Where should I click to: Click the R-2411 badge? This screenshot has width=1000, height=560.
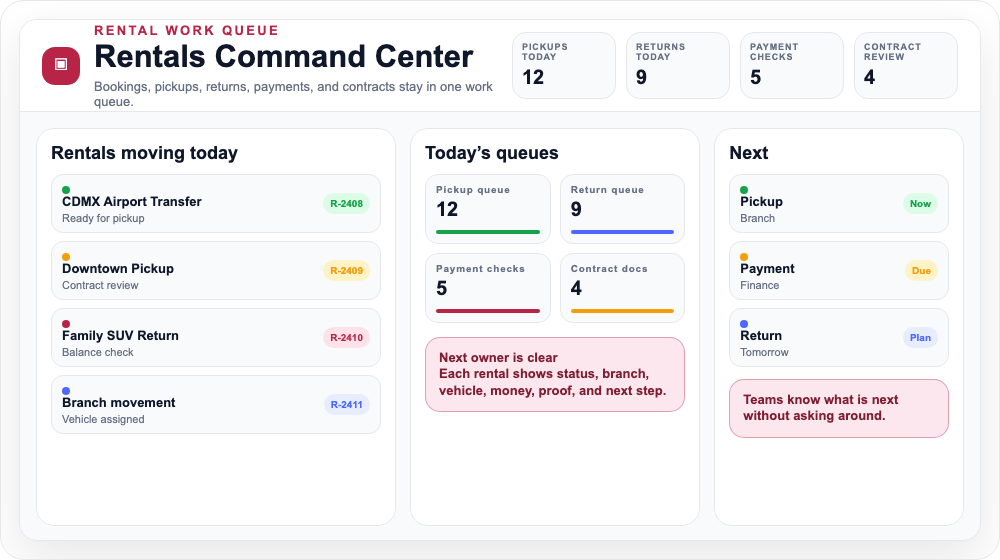coord(346,404)
